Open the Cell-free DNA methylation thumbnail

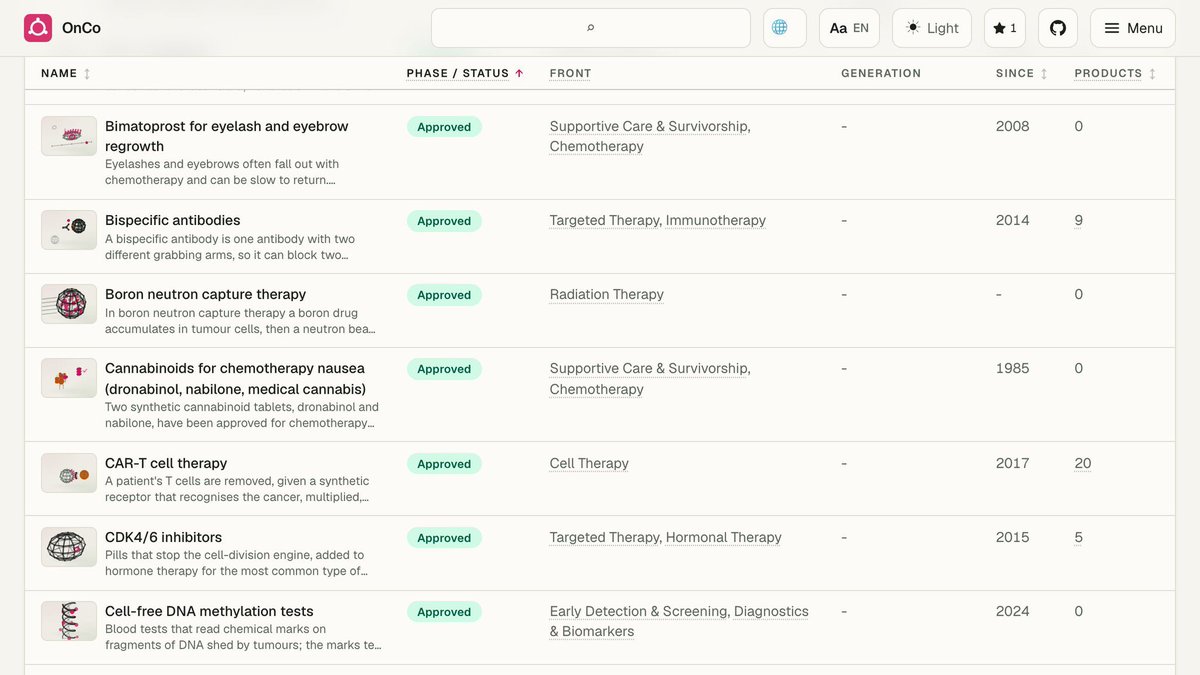coord(69,621)
